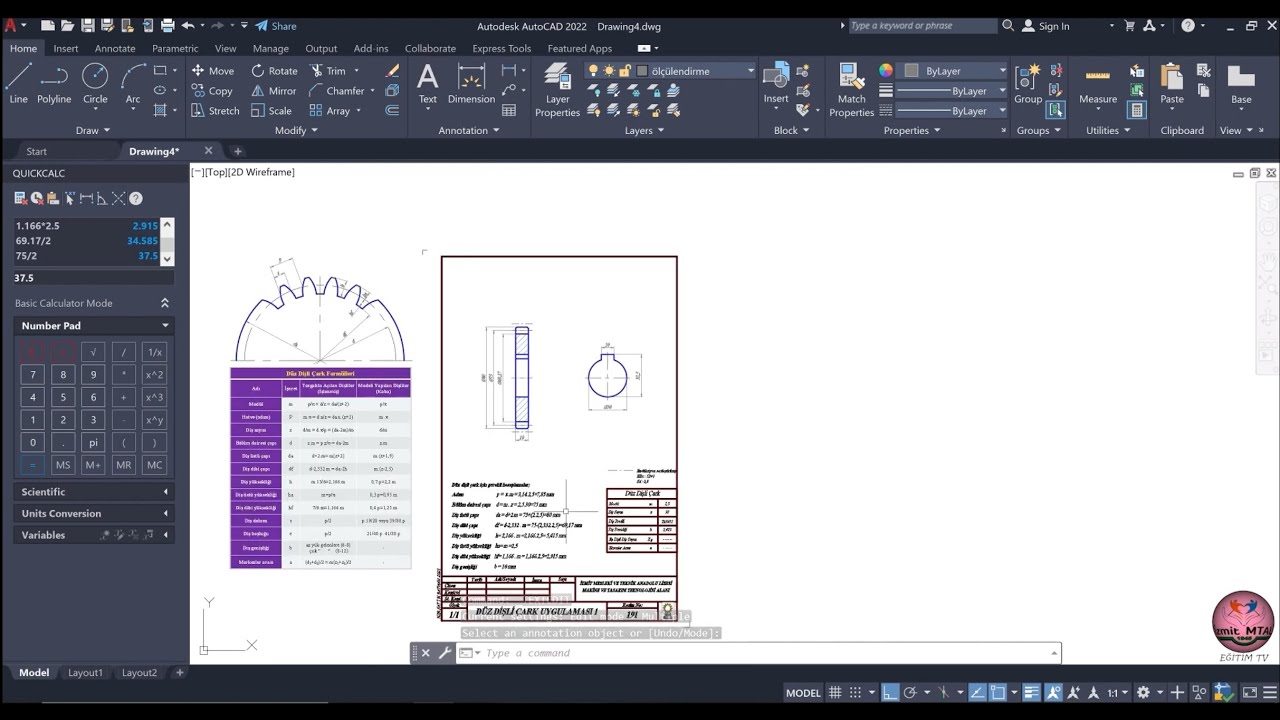The height and width of the screenshot is (720, 1280).
Task: Toggle polar tracking in status bar
Action: click(x=910, y=692)
